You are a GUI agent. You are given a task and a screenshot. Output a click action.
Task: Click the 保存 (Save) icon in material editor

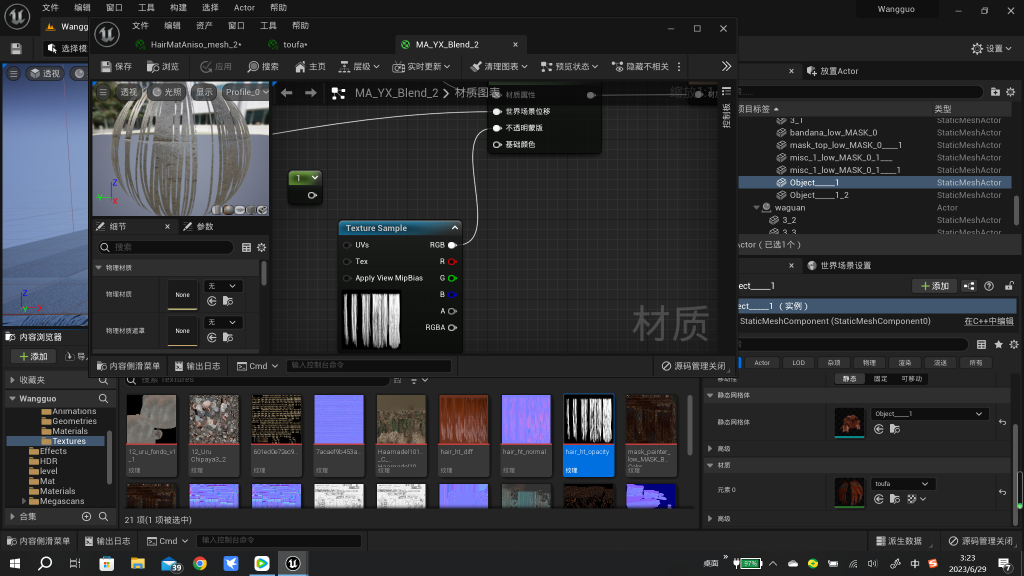(x=105, y=66)
